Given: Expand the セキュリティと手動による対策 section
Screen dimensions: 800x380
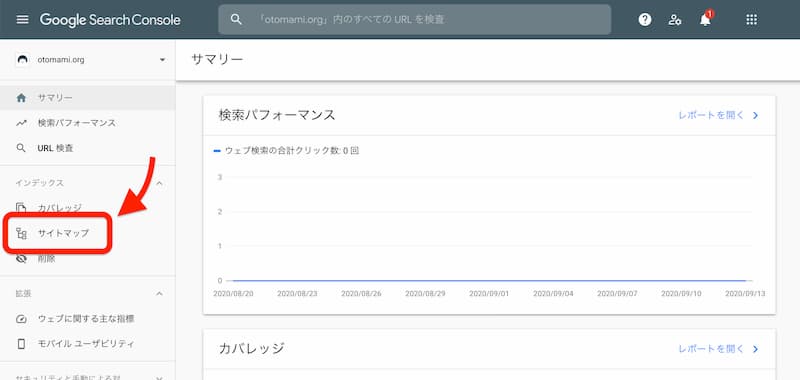Looking at the screenshot, I should point(159,378).
